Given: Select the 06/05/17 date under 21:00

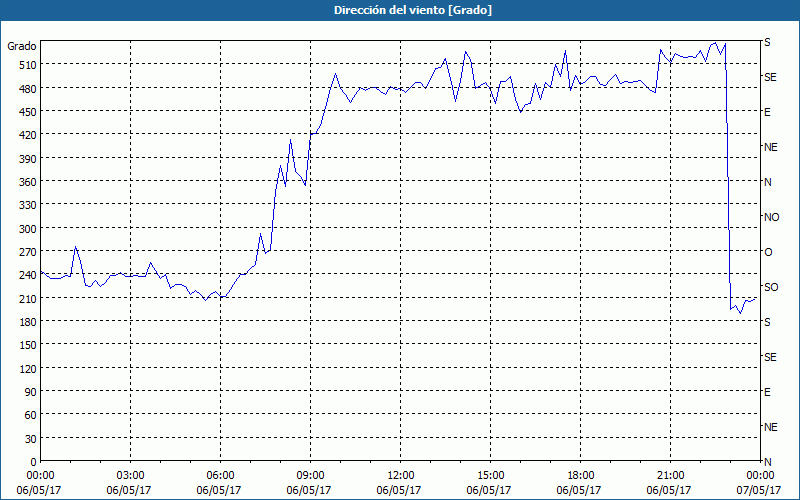Looking at the screenshot, I should [669, 490].
